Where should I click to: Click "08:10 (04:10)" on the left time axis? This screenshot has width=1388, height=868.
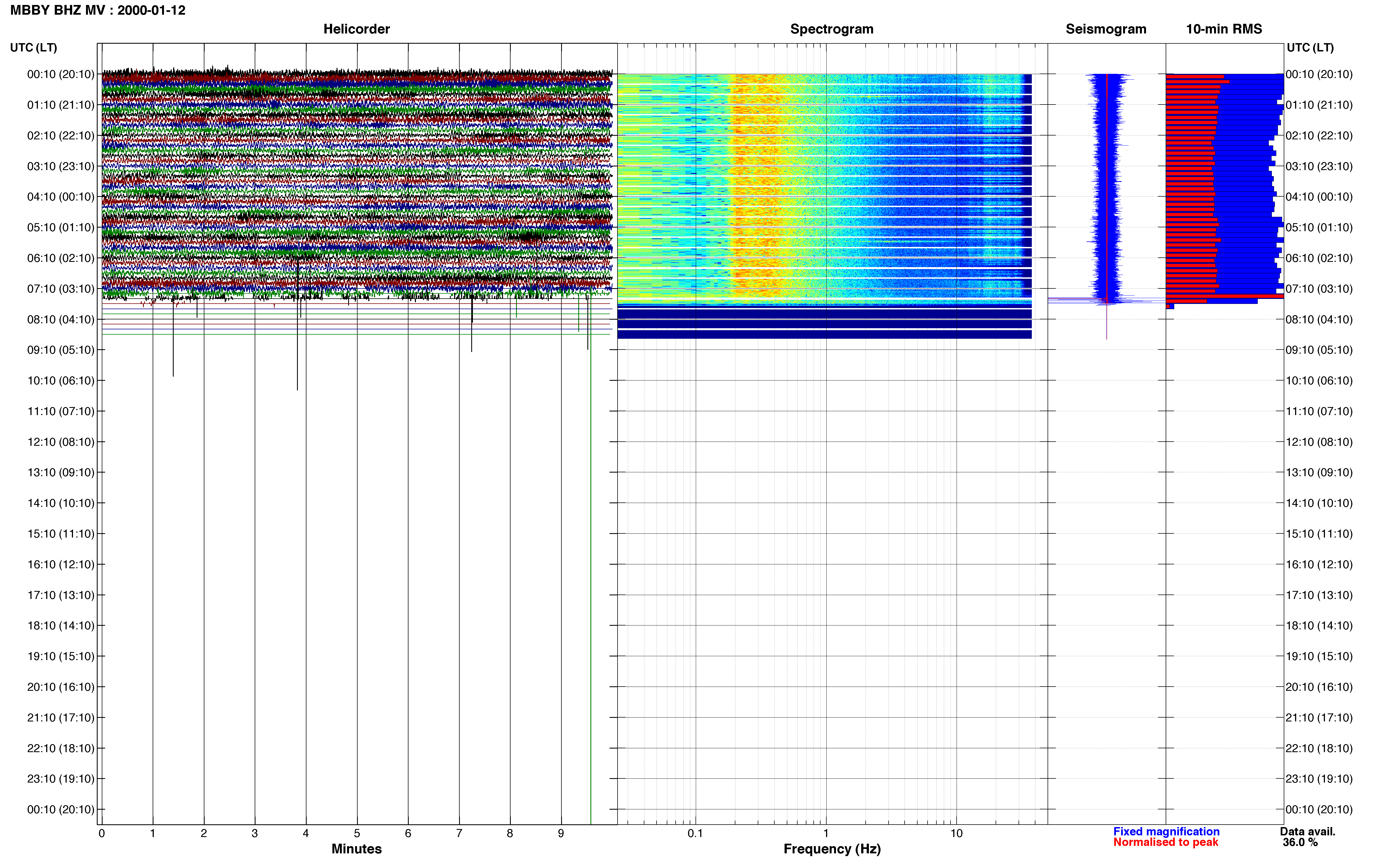pos(61,319)
